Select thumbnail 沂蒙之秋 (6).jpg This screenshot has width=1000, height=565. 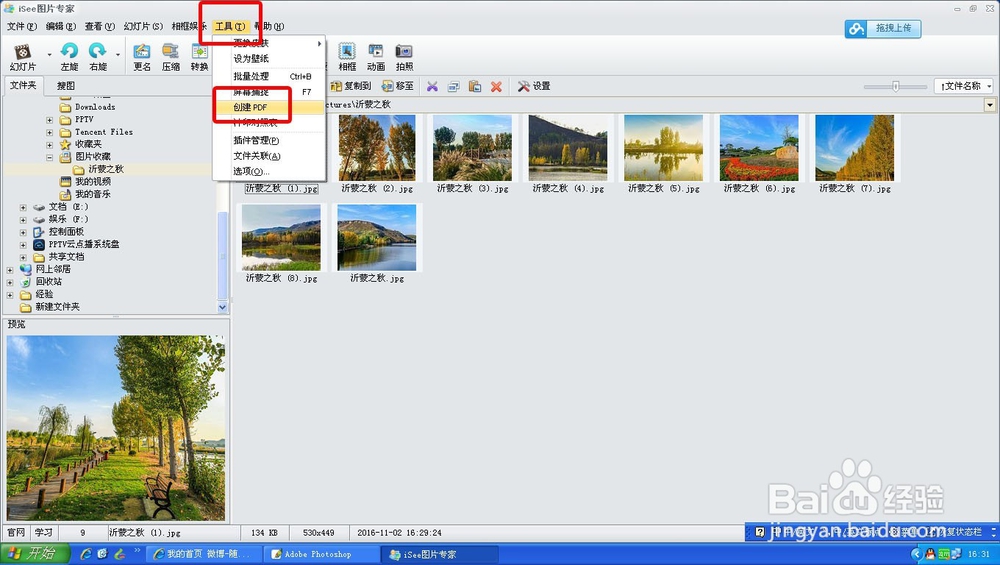point(760,154)
